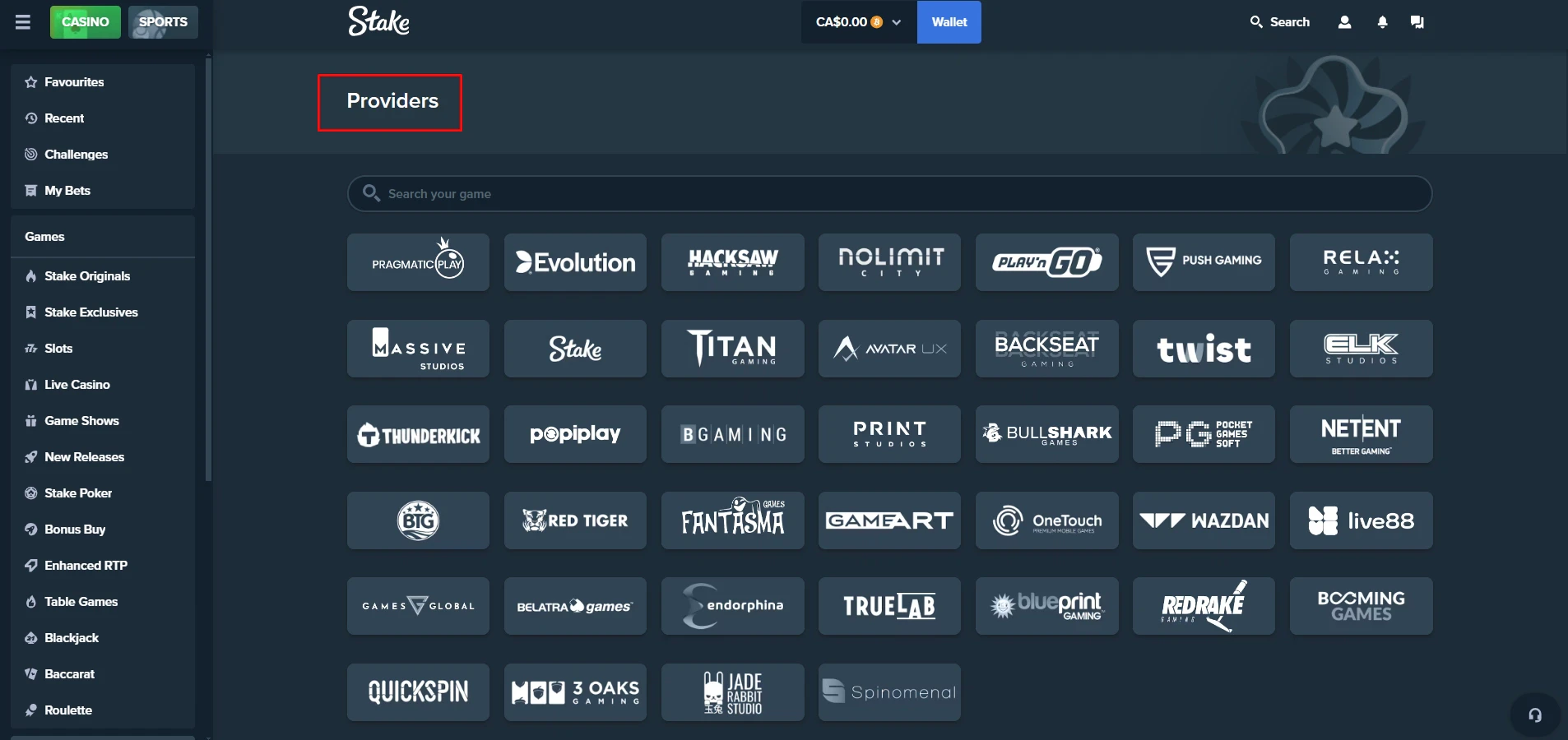The height and width of the screenshot is (740, 1568).
Task: Open the chat bubble icon
Action: tap(1417, 22)
